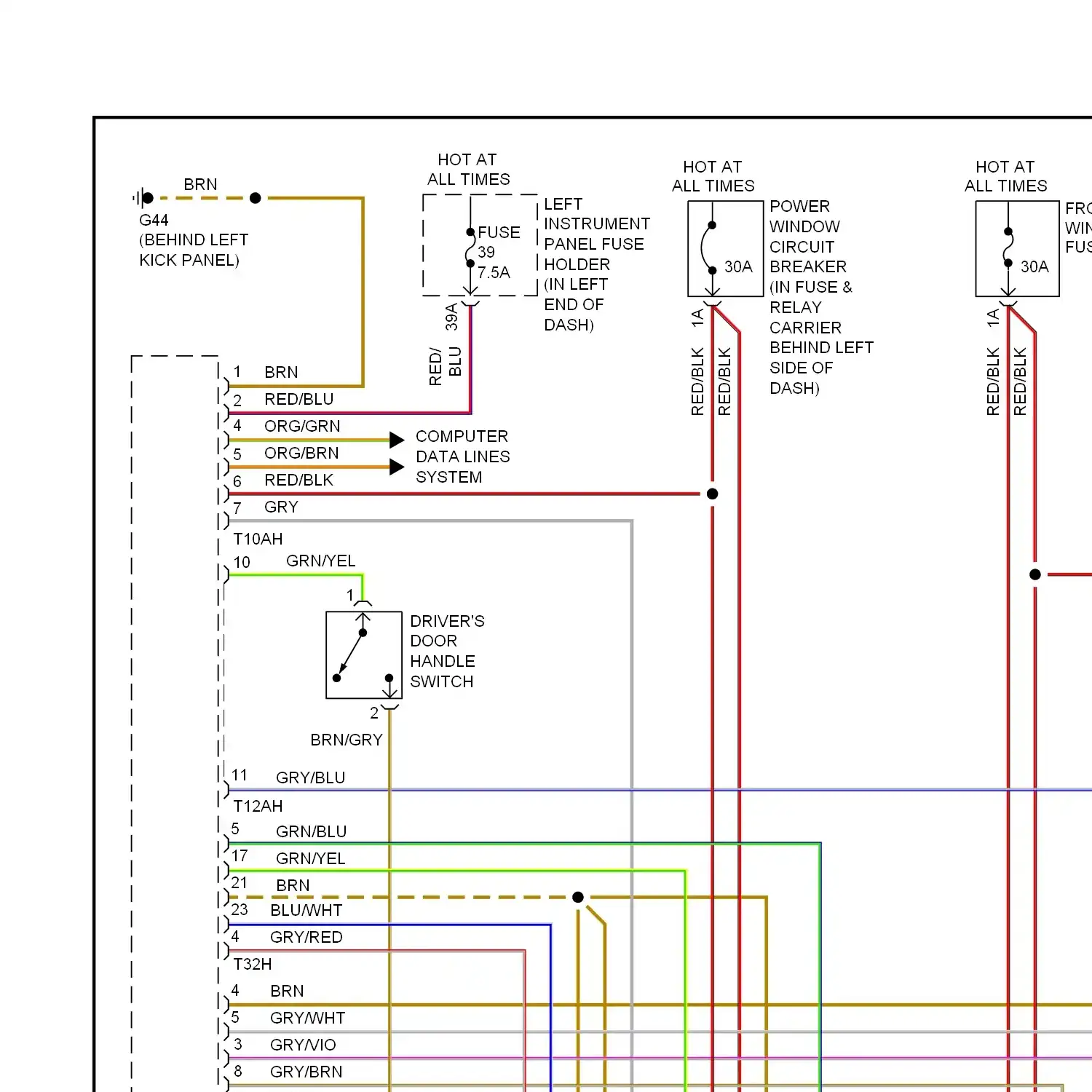Click 'GRY/BLU' label at pin 11

[311, 778]
